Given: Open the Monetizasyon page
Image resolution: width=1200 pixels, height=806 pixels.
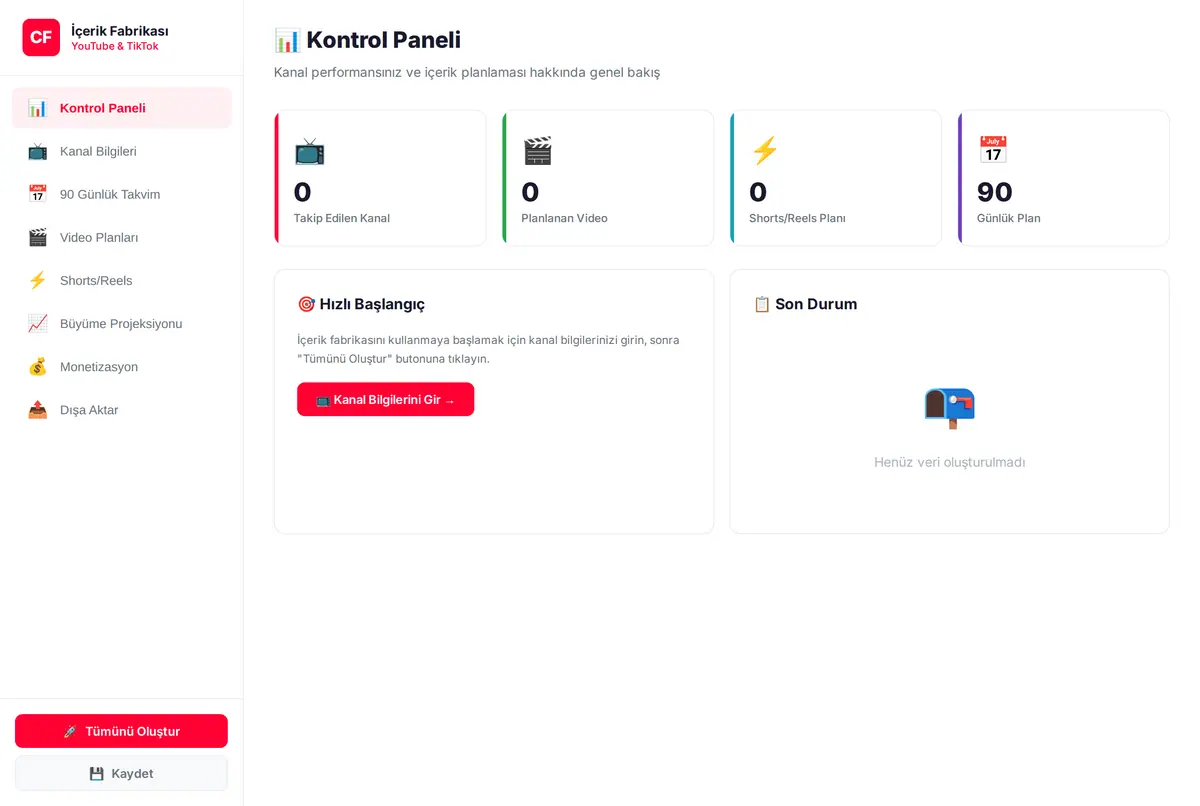Looking at the screenshot, I should (x=122, y=367).
